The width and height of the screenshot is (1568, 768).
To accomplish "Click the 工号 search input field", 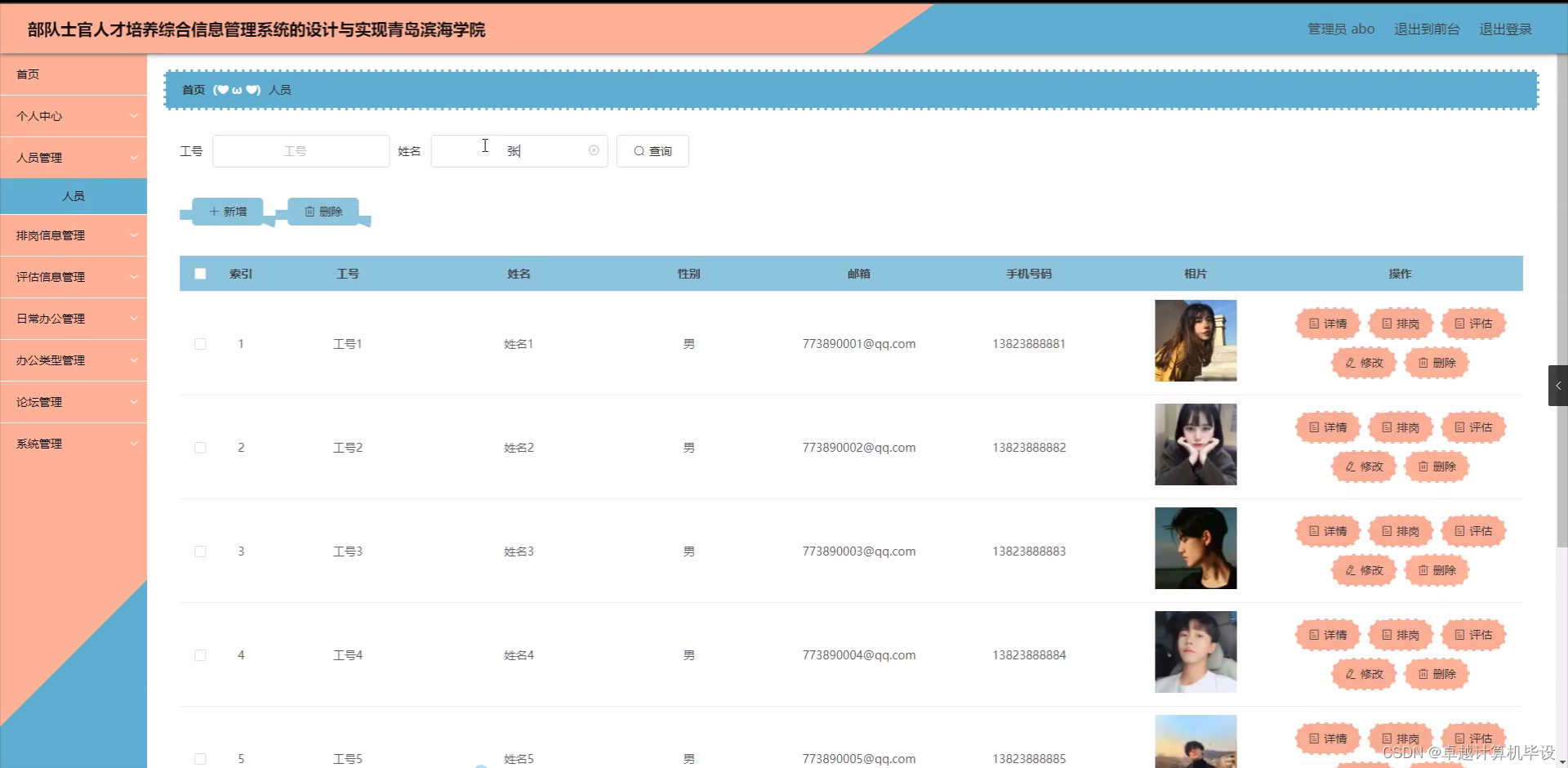I will 300,150.
